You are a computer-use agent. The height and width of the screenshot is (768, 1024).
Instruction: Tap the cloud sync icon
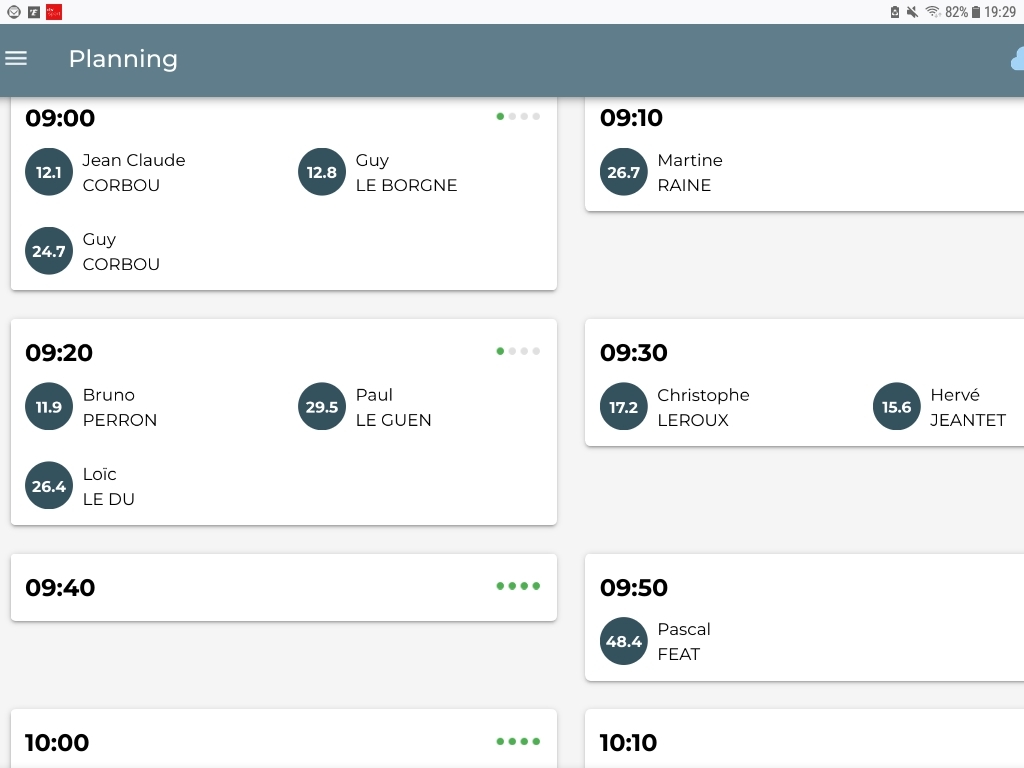[1017, 60]
